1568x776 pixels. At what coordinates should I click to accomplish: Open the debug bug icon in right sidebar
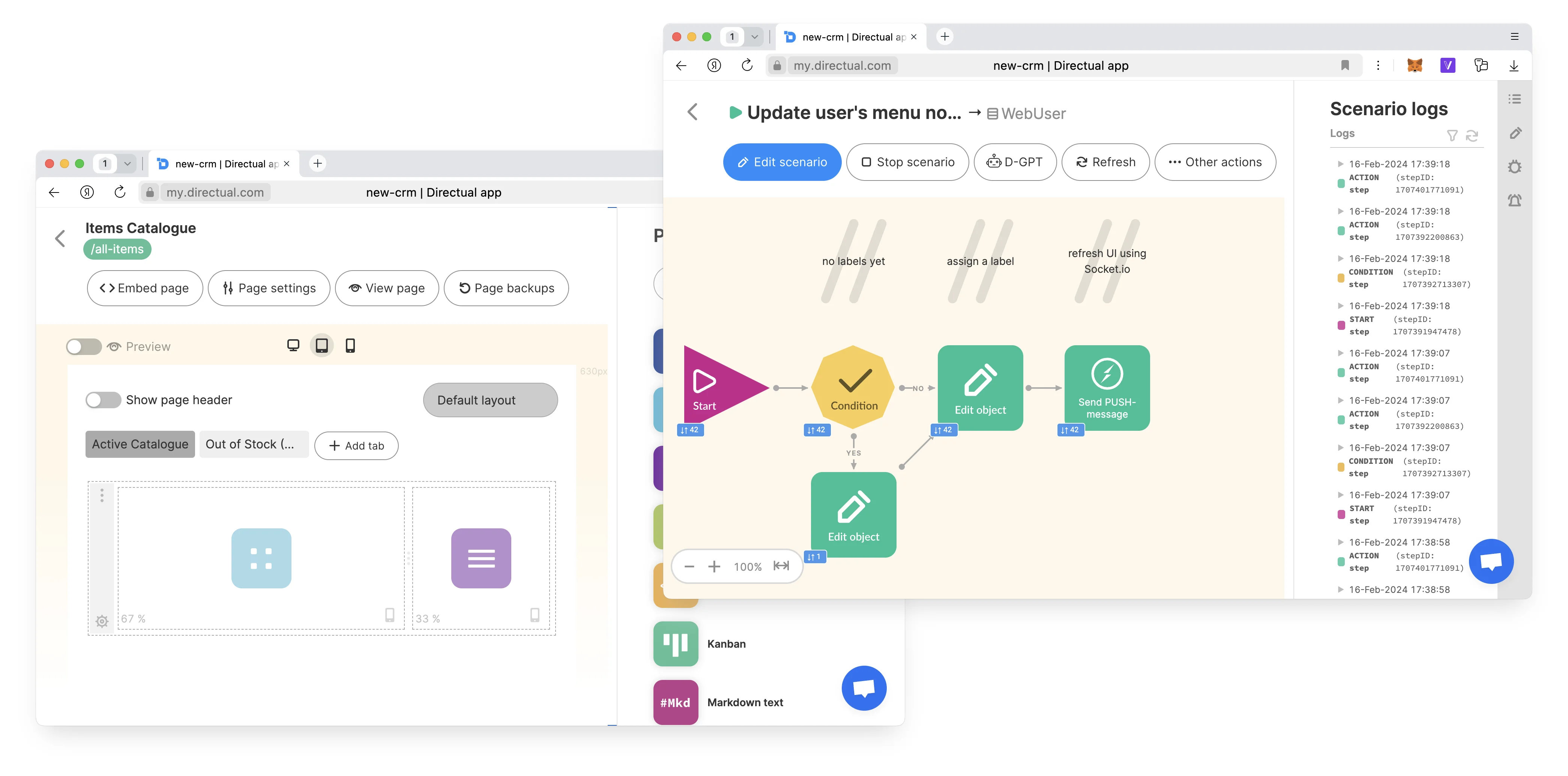tap(1514, 166)
